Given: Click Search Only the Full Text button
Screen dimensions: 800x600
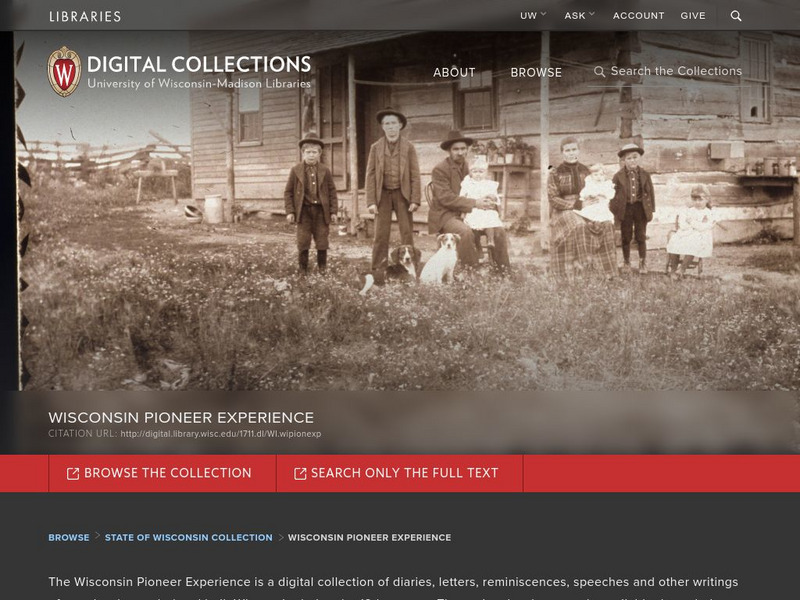Looking at the screenshot, I should tap(399, 473).
